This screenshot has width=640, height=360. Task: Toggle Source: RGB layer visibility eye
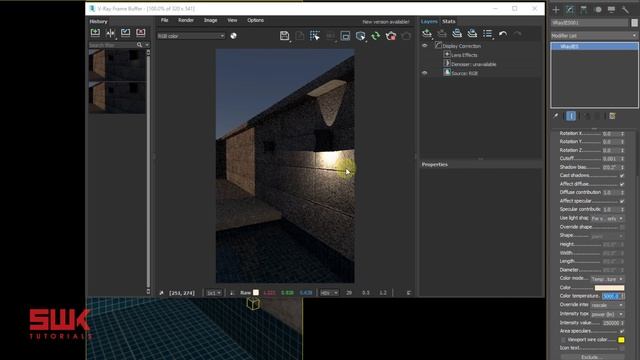(x=424, y=73)
